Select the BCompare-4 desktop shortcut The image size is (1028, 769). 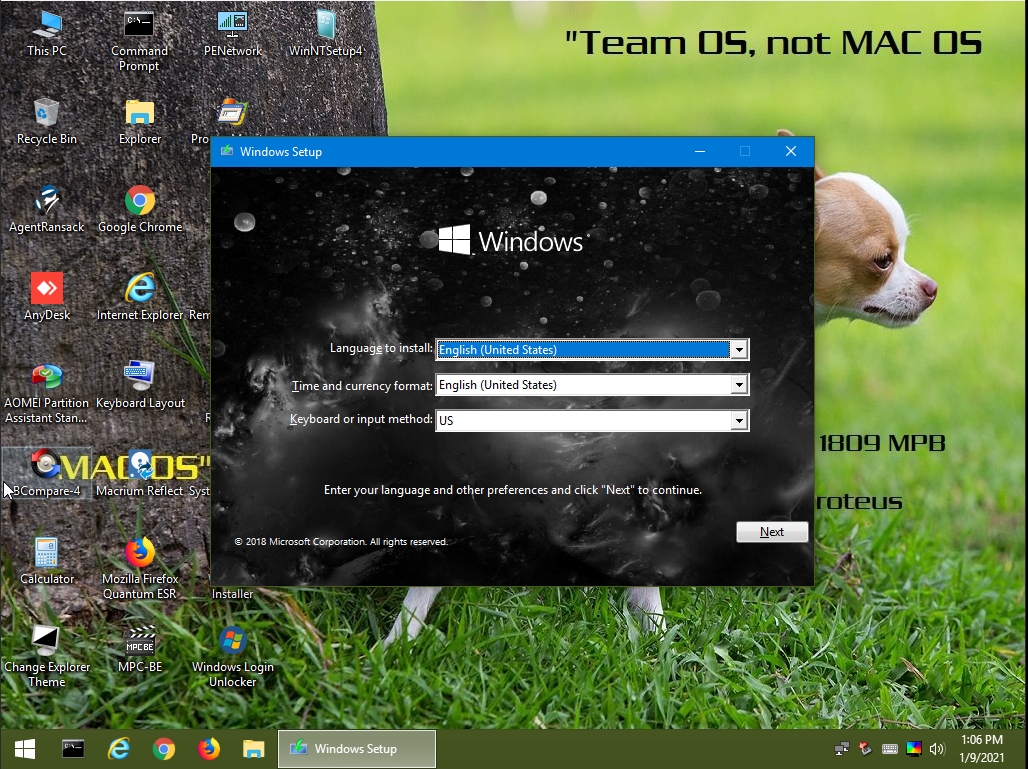47,473
